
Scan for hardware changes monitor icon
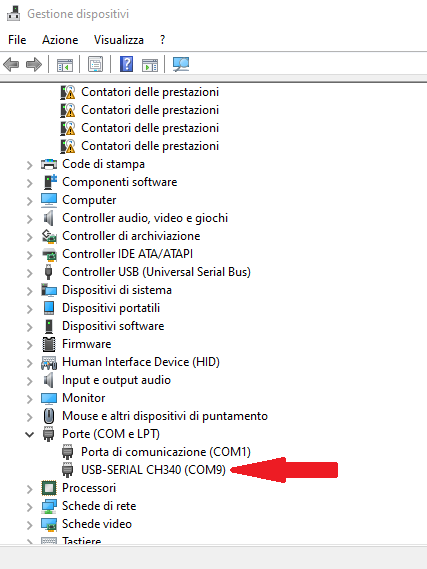181,65
